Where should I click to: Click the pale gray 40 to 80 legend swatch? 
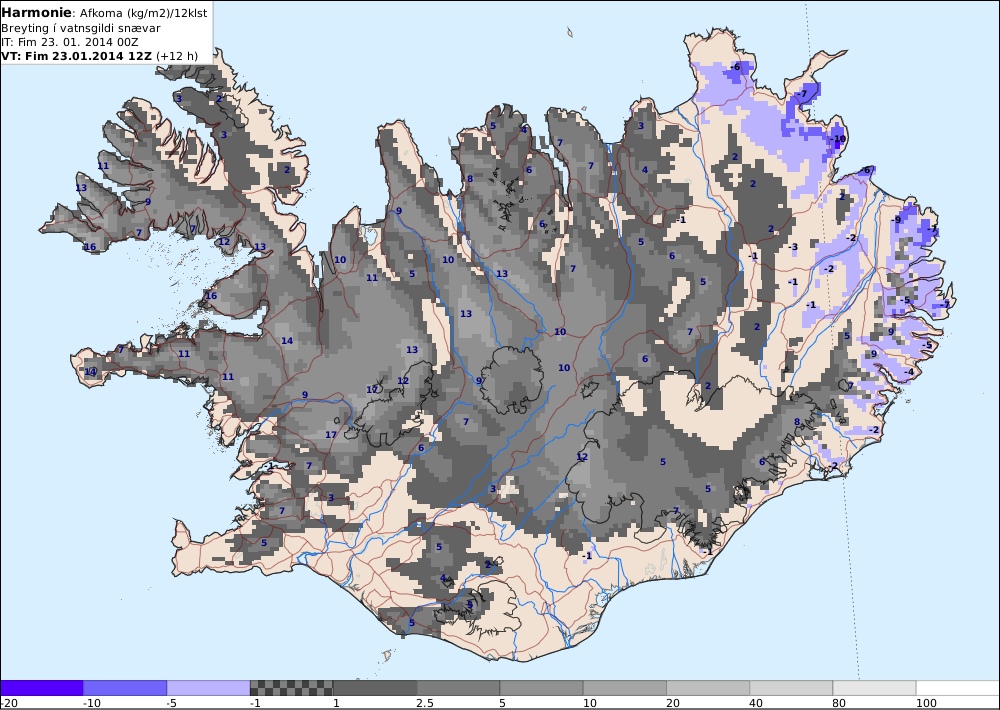click(x=791, y=688)
